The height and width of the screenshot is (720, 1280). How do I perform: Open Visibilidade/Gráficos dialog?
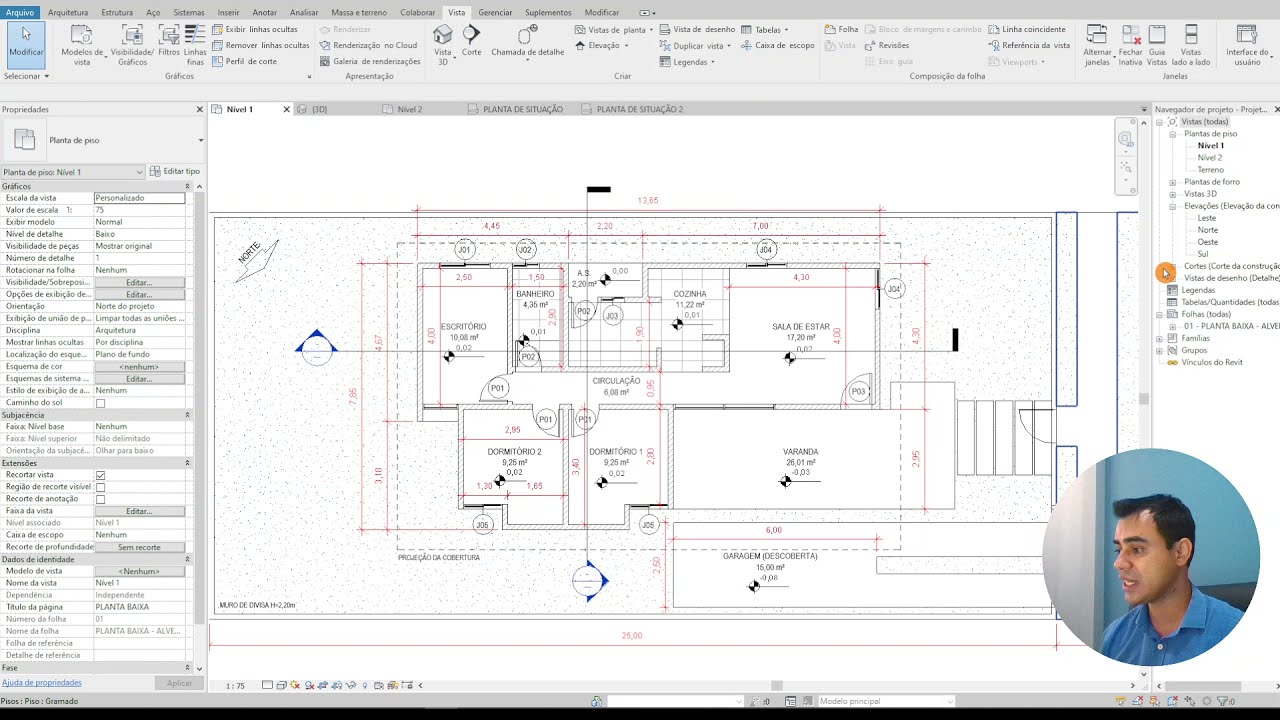(131, 45)
